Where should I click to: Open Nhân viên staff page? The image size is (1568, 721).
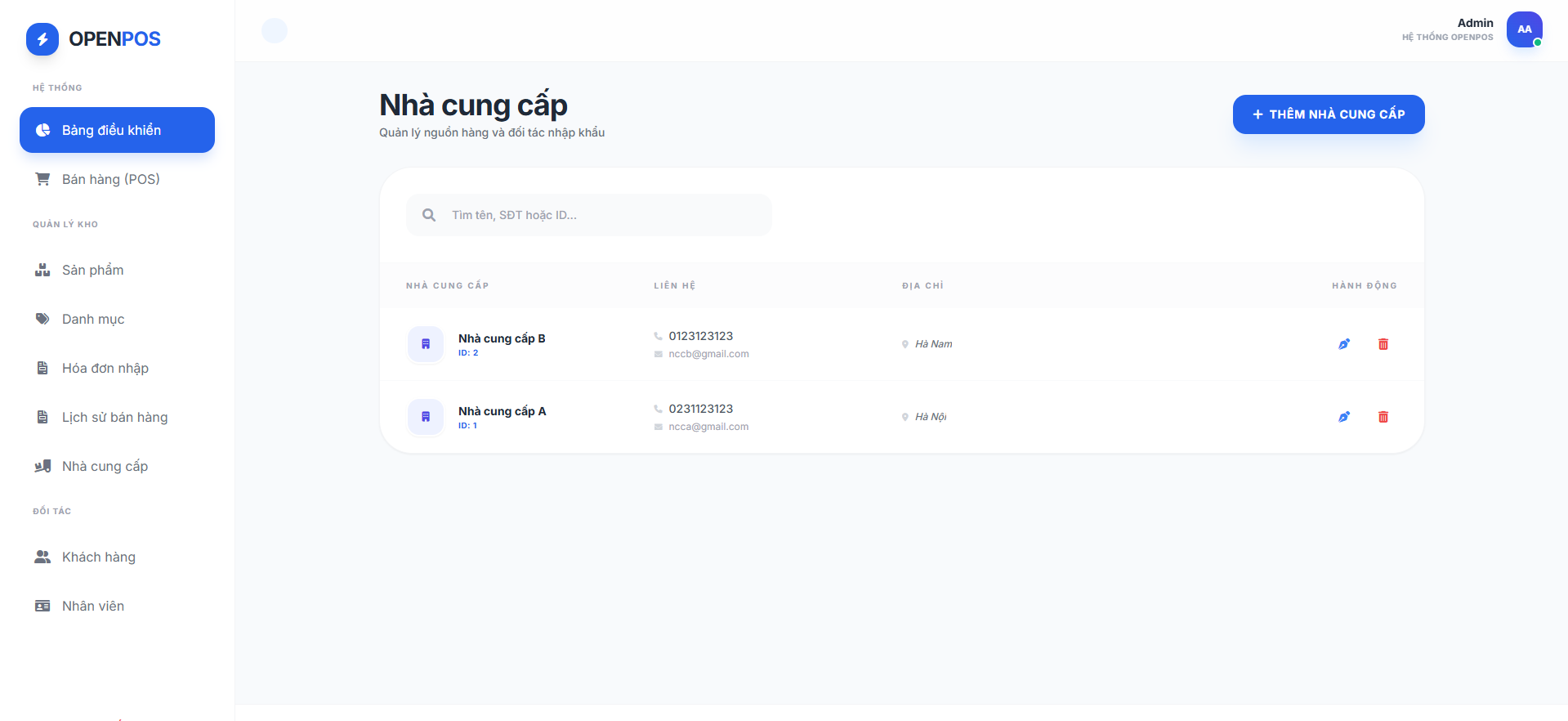(117, 606)
